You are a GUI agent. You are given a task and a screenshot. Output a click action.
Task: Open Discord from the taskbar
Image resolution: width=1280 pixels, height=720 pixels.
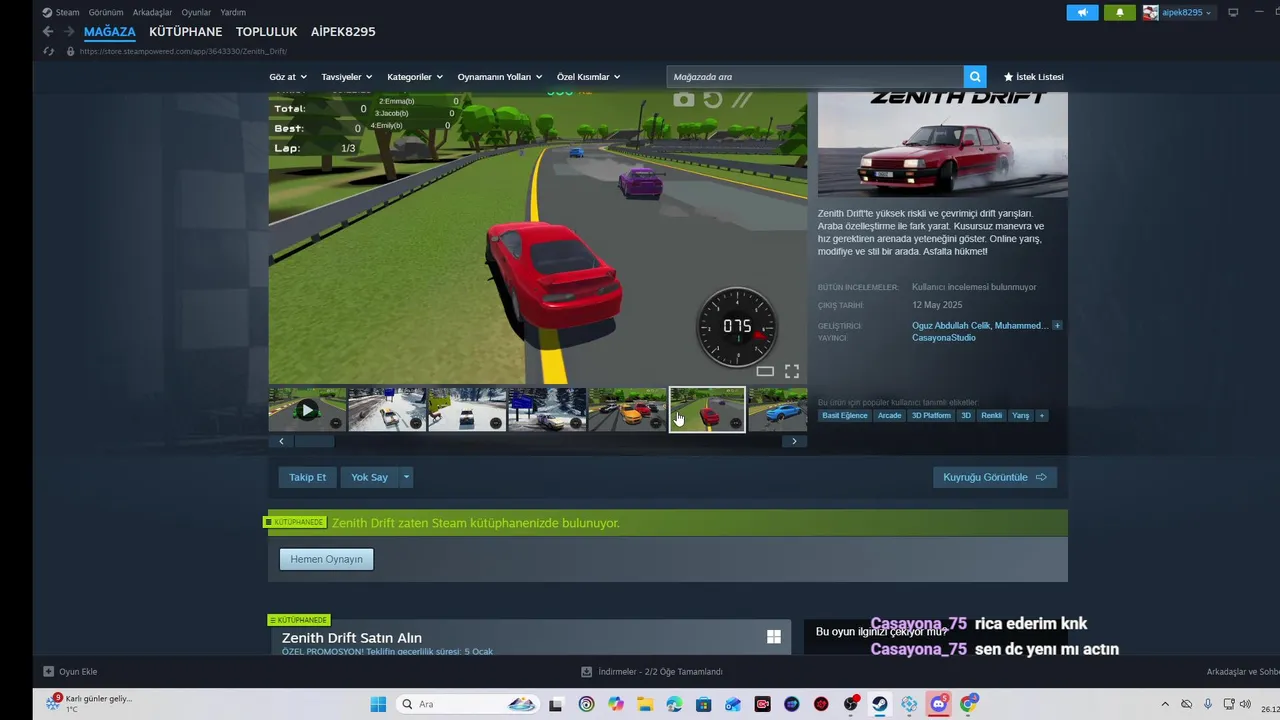pyautogui.click(x=938, y=704)
